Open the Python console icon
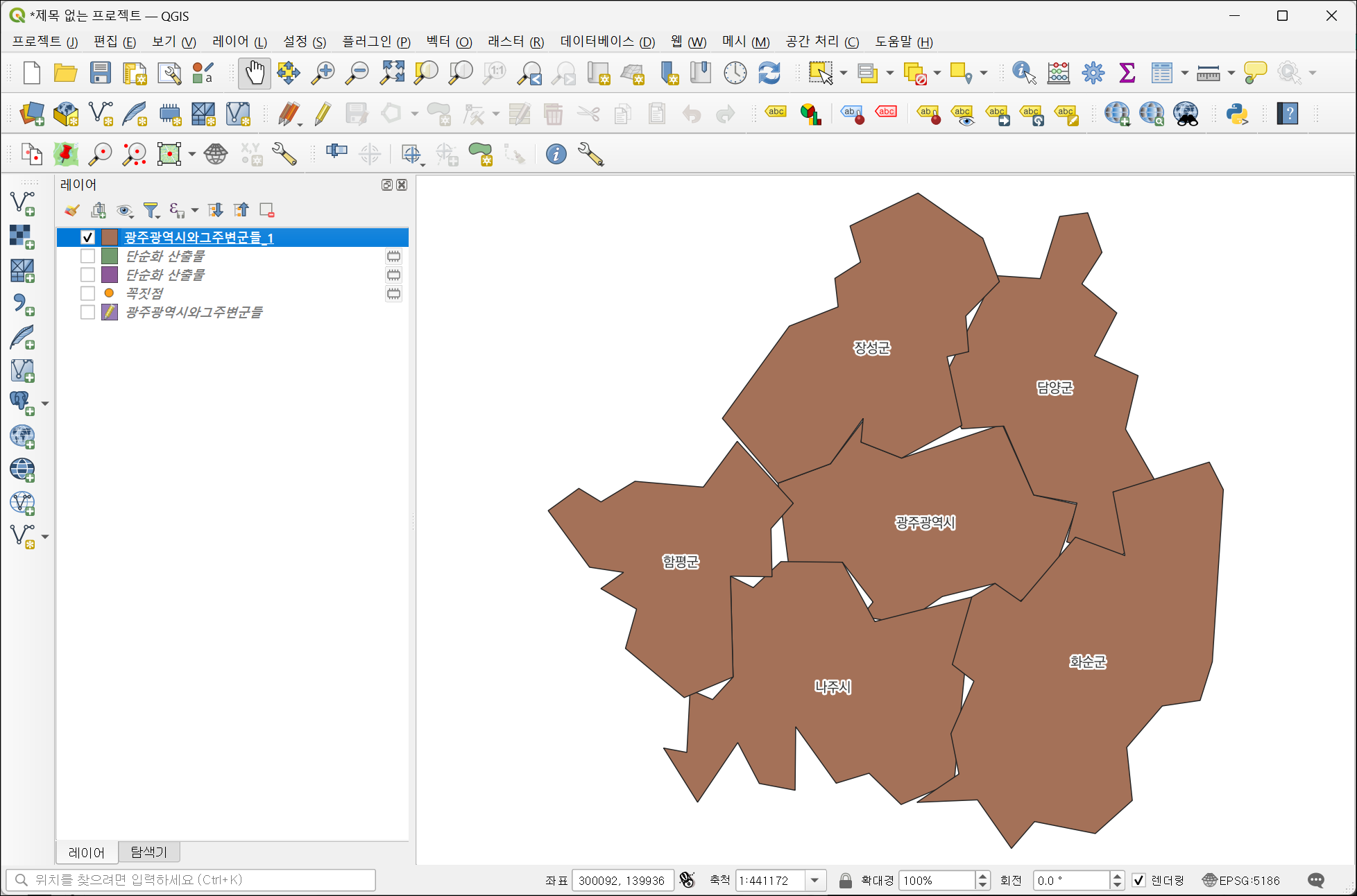Image resolution: width=1357 pixels, height=896 pixels. tap(1237, 114)
